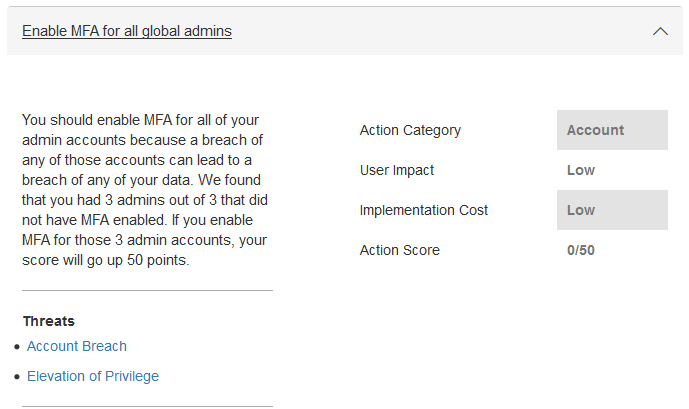Click the divider line below the threats list
This screenshot has height=409, width=689.
[147, 406]
